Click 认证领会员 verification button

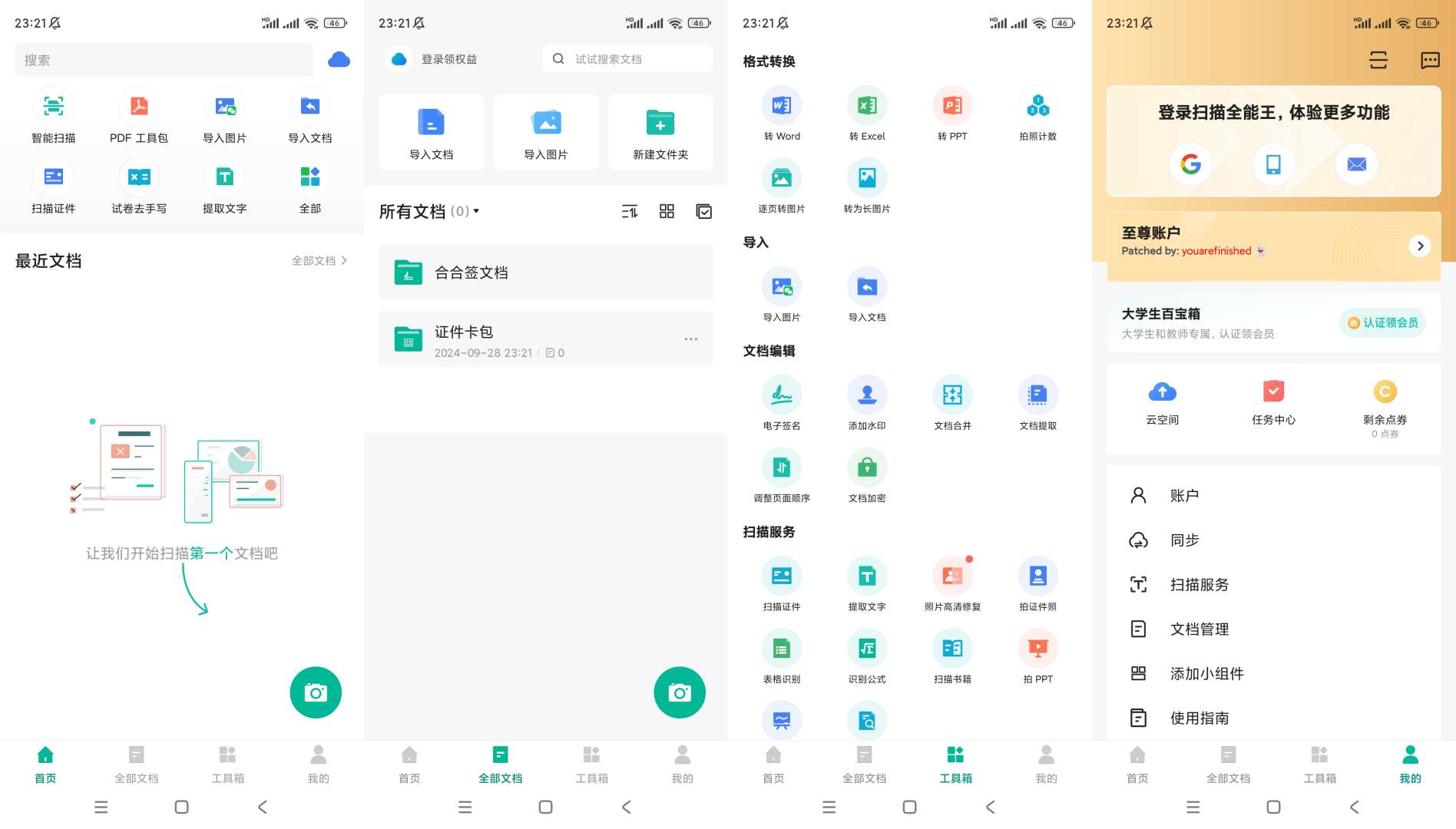tap(1382, 323)
